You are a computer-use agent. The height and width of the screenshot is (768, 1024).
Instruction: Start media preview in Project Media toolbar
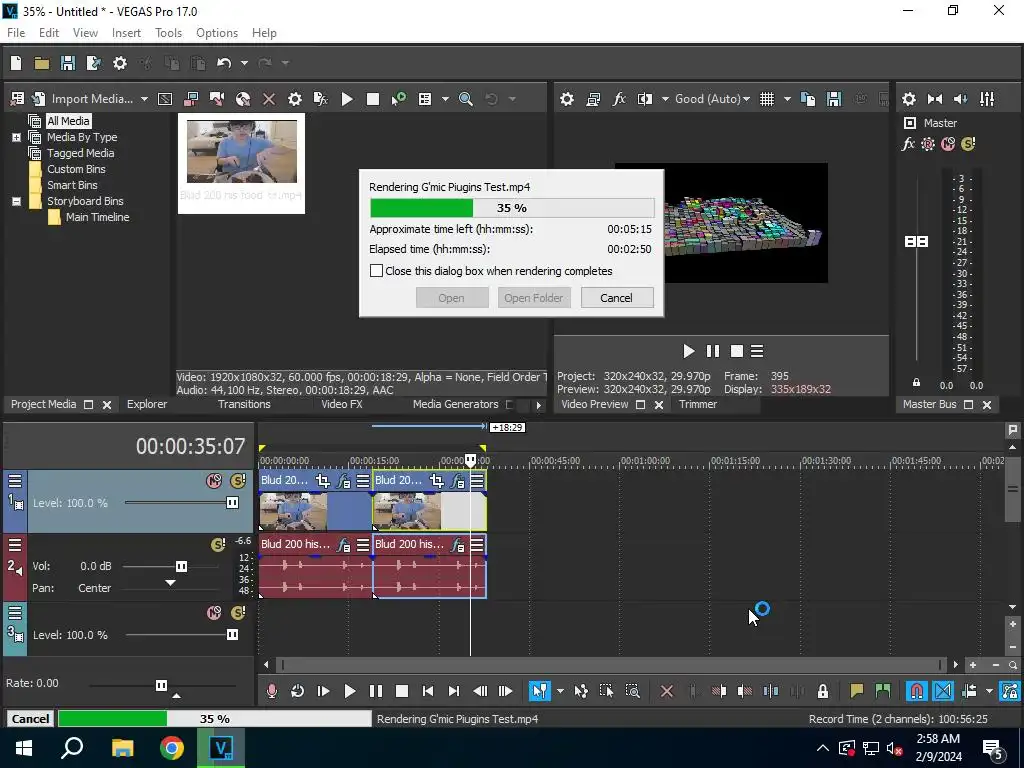coord(347,99)
